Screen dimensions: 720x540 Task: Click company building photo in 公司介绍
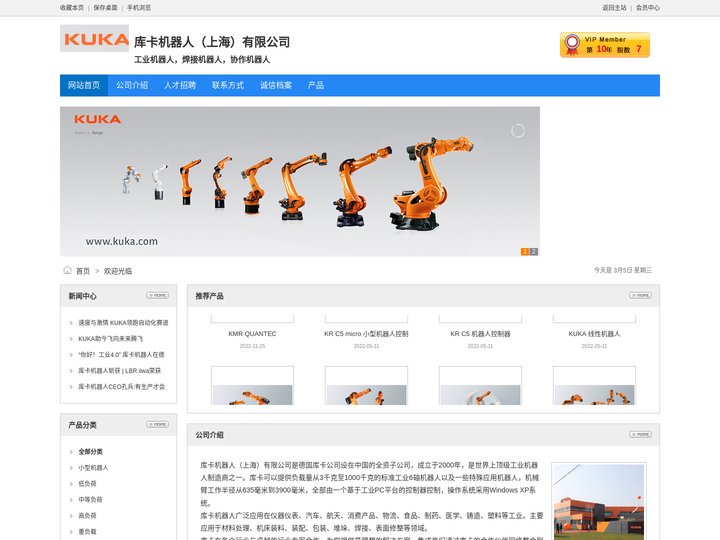tap(599, 502)
